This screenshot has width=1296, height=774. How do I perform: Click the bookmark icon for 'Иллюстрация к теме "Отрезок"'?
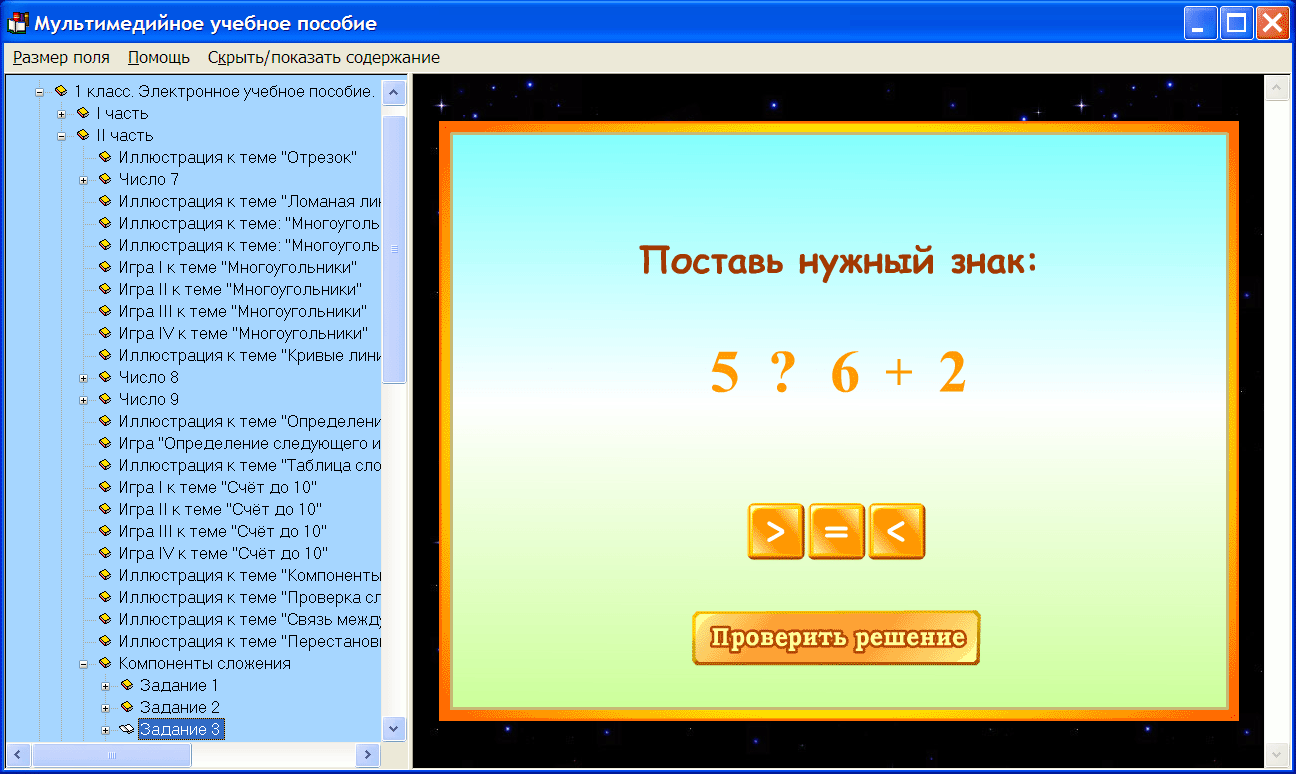105,157
